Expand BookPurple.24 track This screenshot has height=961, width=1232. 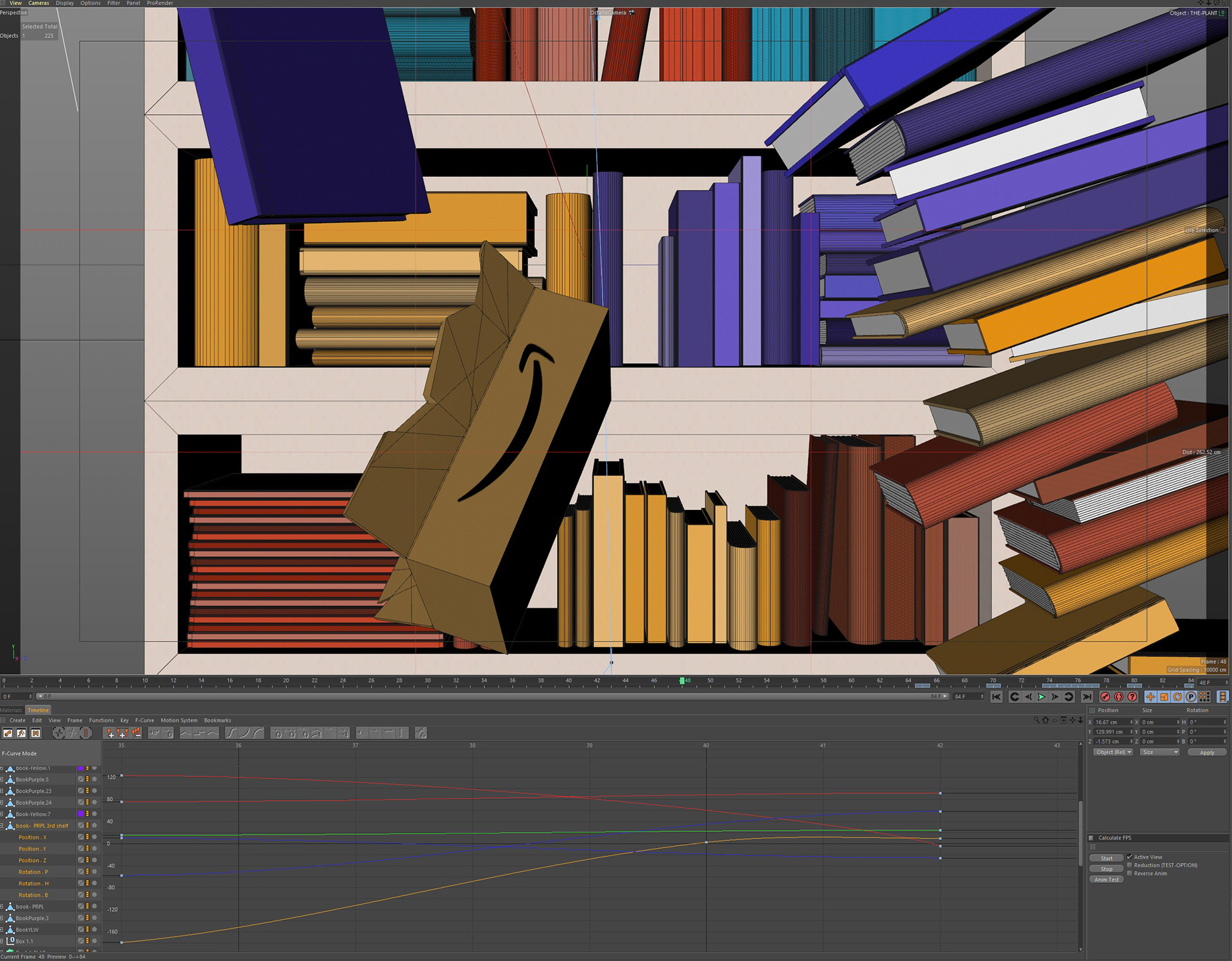tap(2, 803)
